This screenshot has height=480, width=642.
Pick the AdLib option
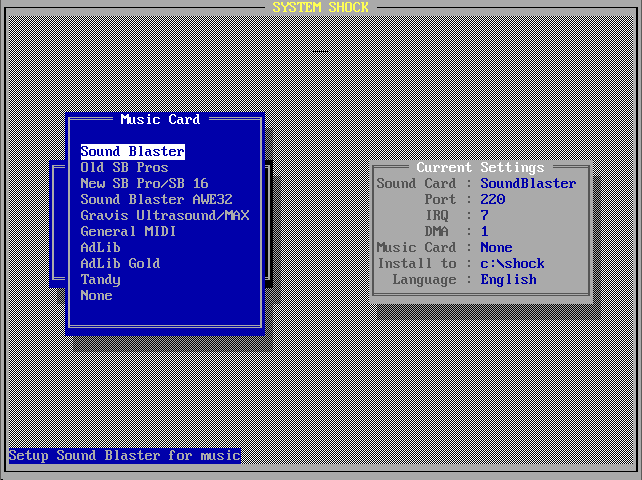(100, 248)
